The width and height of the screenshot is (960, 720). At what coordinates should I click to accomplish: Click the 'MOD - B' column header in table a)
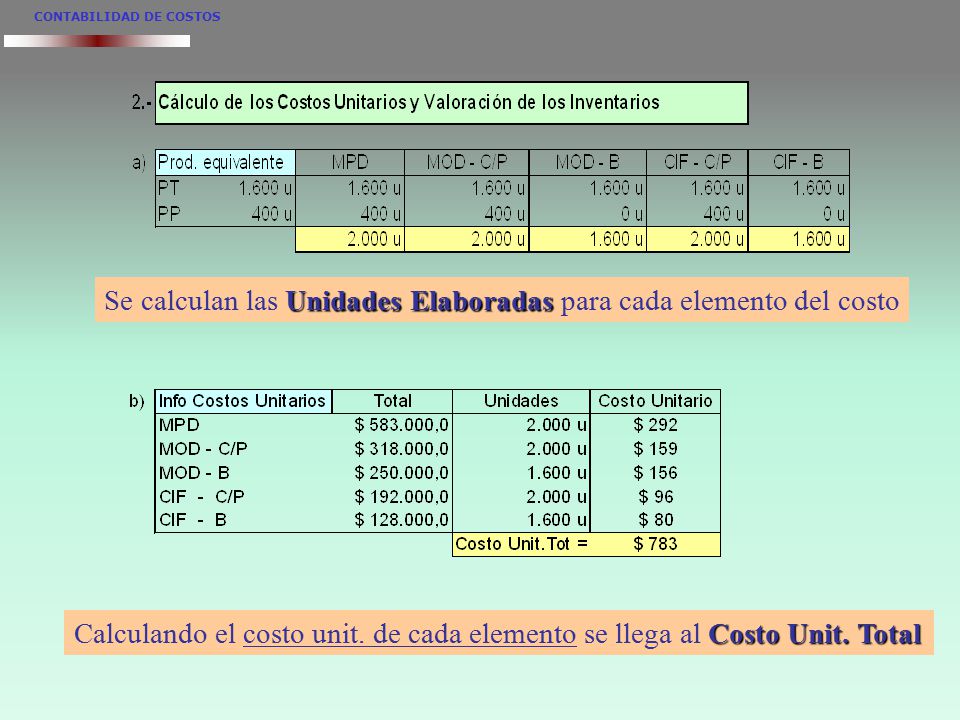(x=588, y=162)
